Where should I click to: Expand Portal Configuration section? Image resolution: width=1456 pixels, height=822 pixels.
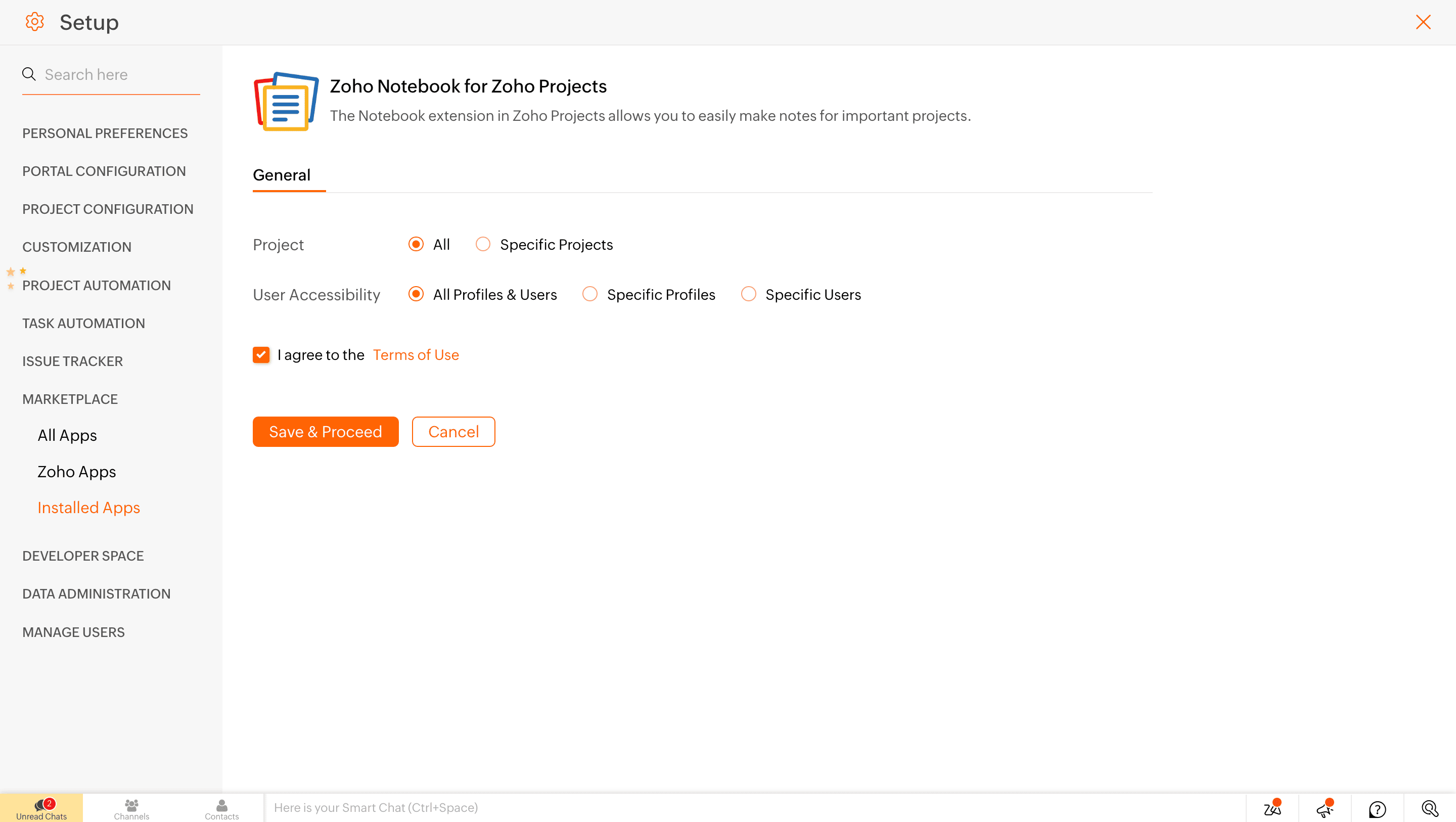[x=104, y=171]
